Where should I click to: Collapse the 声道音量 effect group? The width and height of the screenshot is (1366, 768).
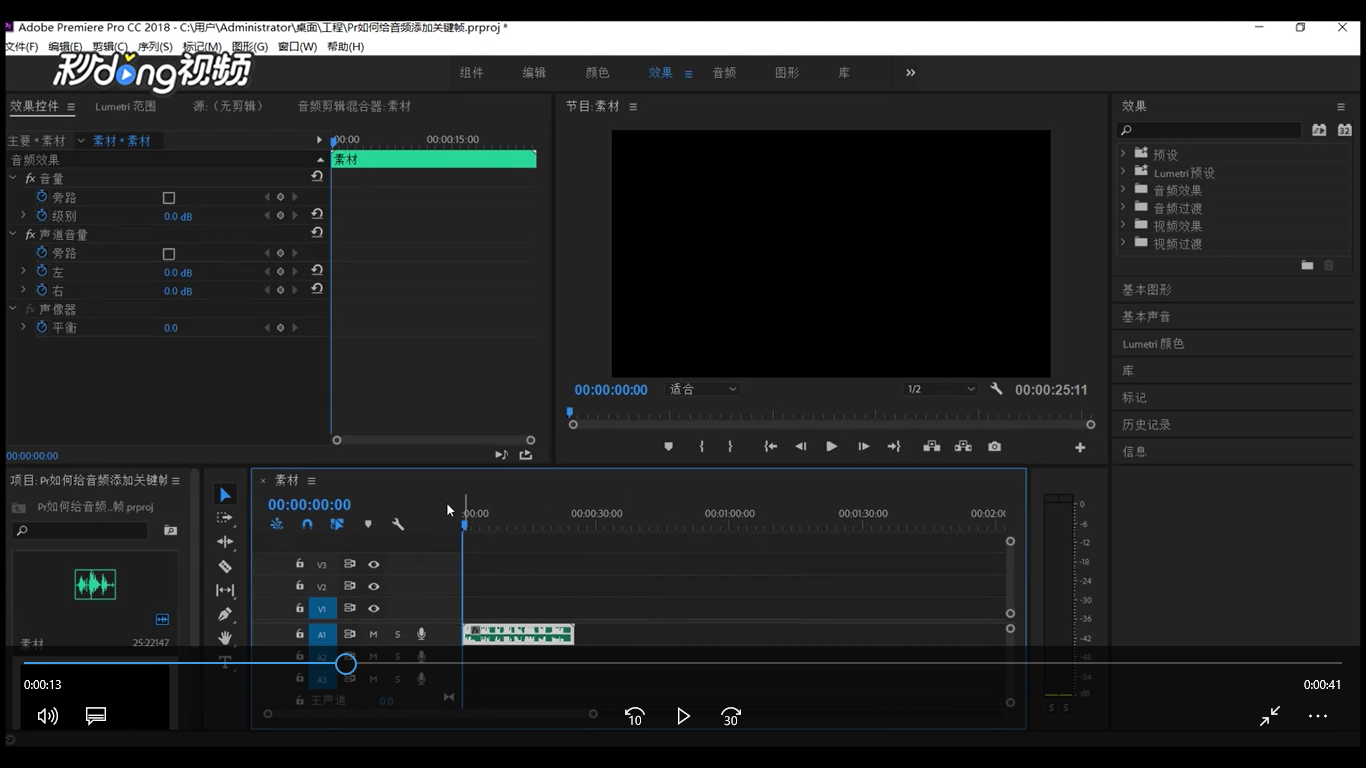coord(13,234)
